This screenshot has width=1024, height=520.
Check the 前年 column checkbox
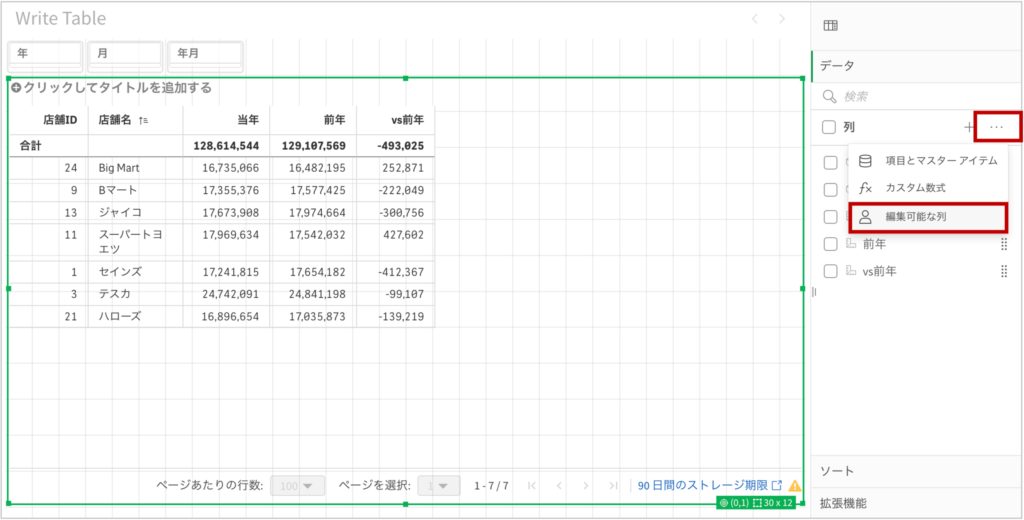(829, 243)
